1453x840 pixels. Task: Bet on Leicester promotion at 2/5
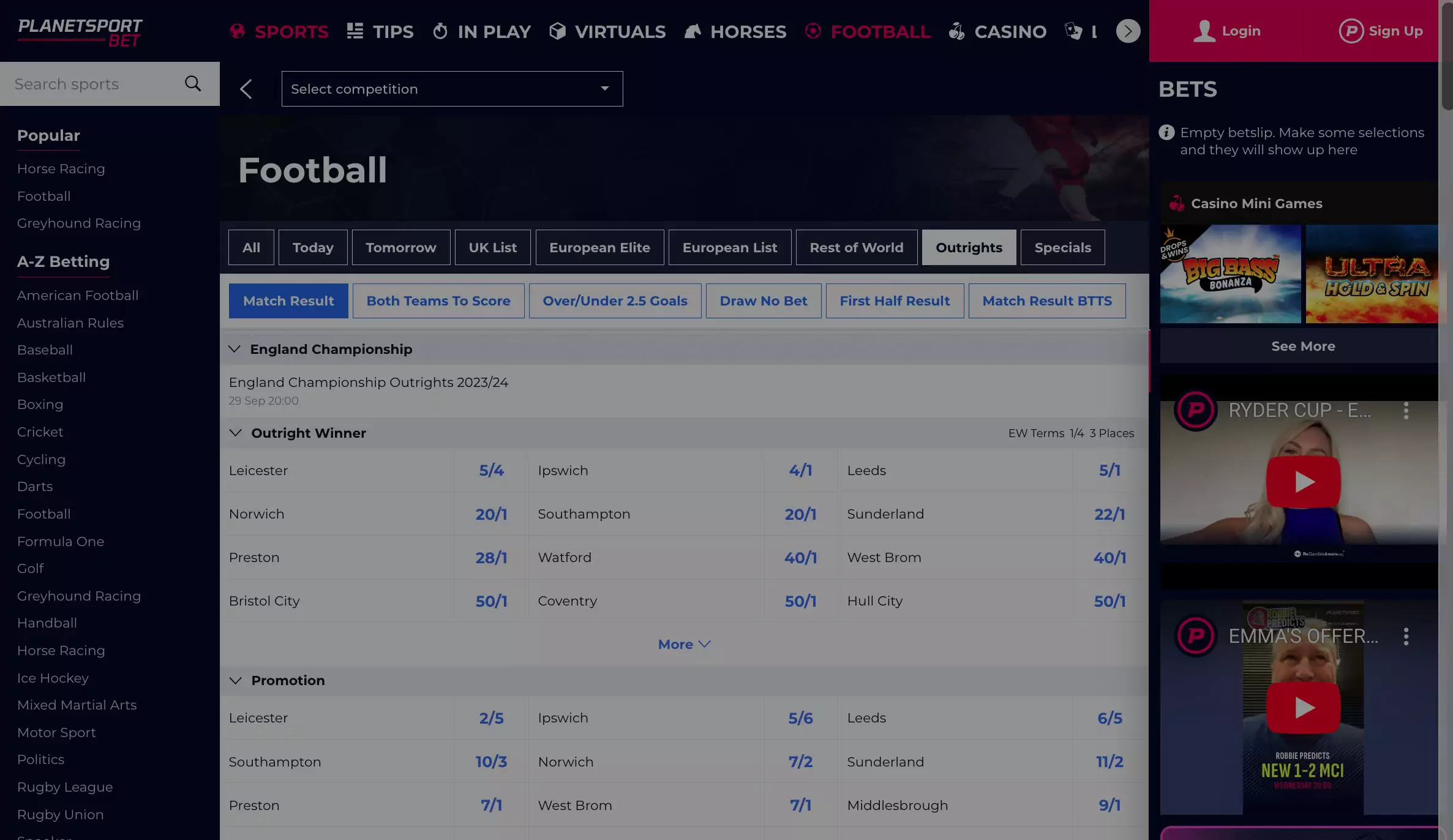491,718
